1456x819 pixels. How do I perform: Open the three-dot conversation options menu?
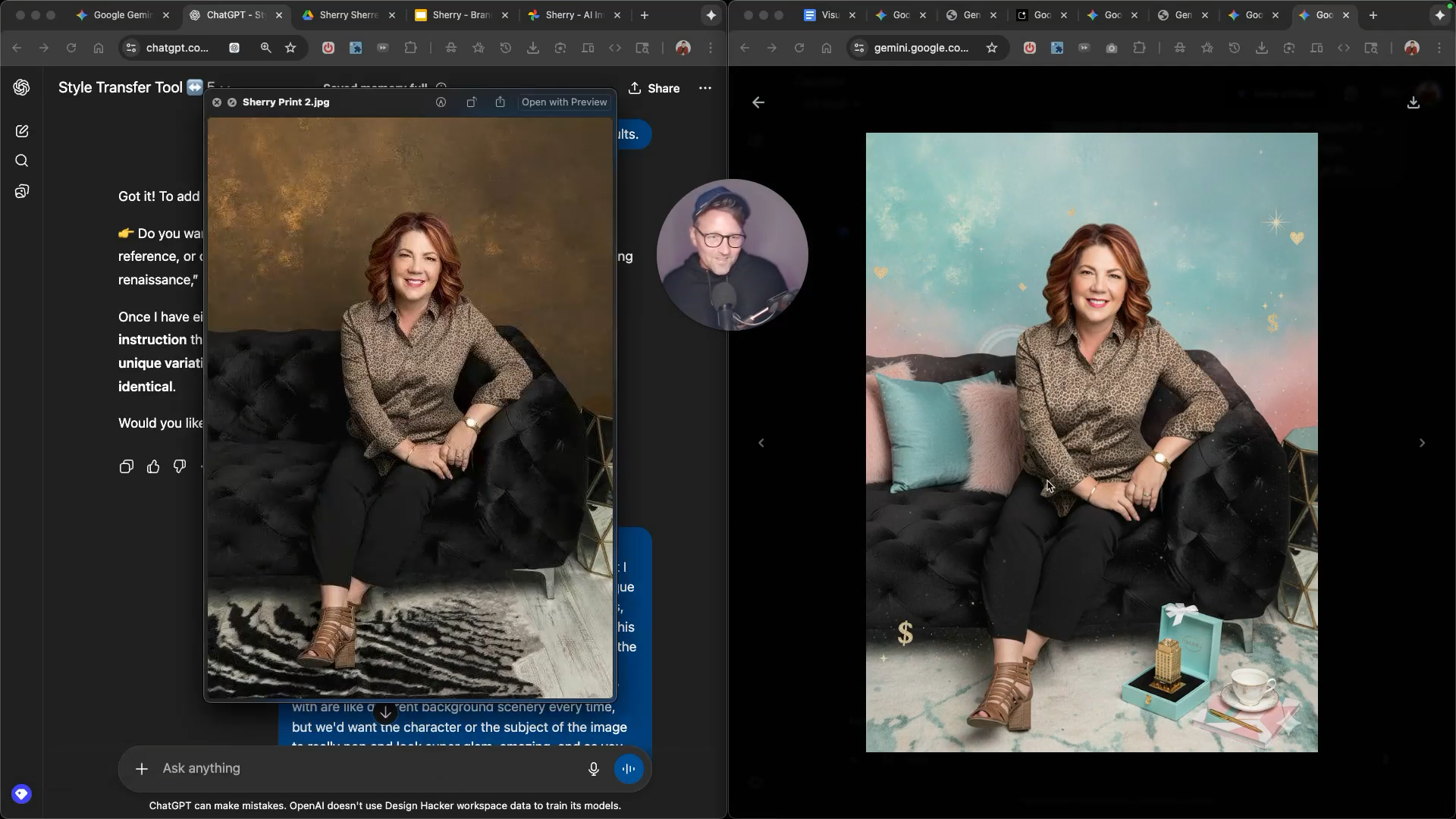pyautogui.click(x=705, y=88)
